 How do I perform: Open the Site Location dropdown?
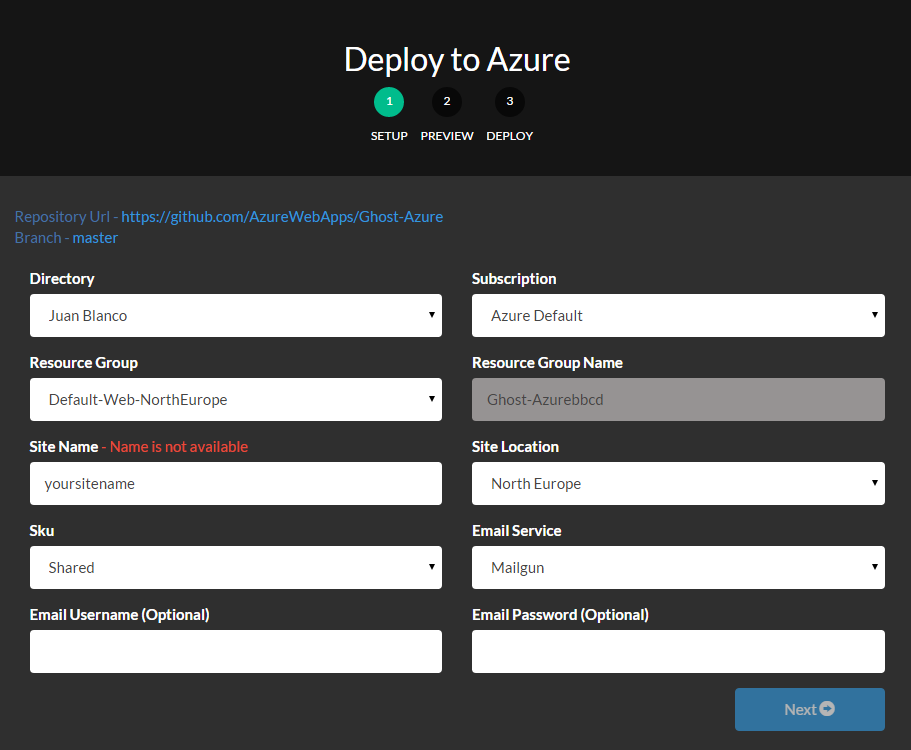[678, 483]
